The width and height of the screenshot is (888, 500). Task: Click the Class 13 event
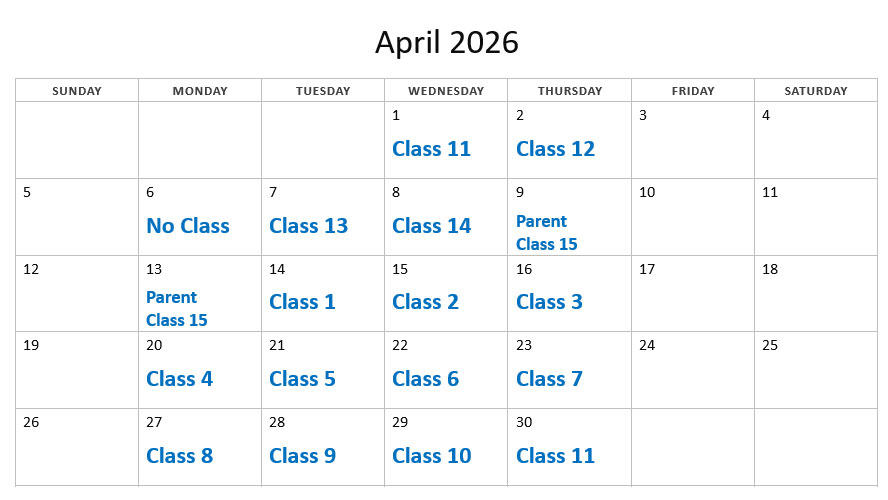pos(308,226)
